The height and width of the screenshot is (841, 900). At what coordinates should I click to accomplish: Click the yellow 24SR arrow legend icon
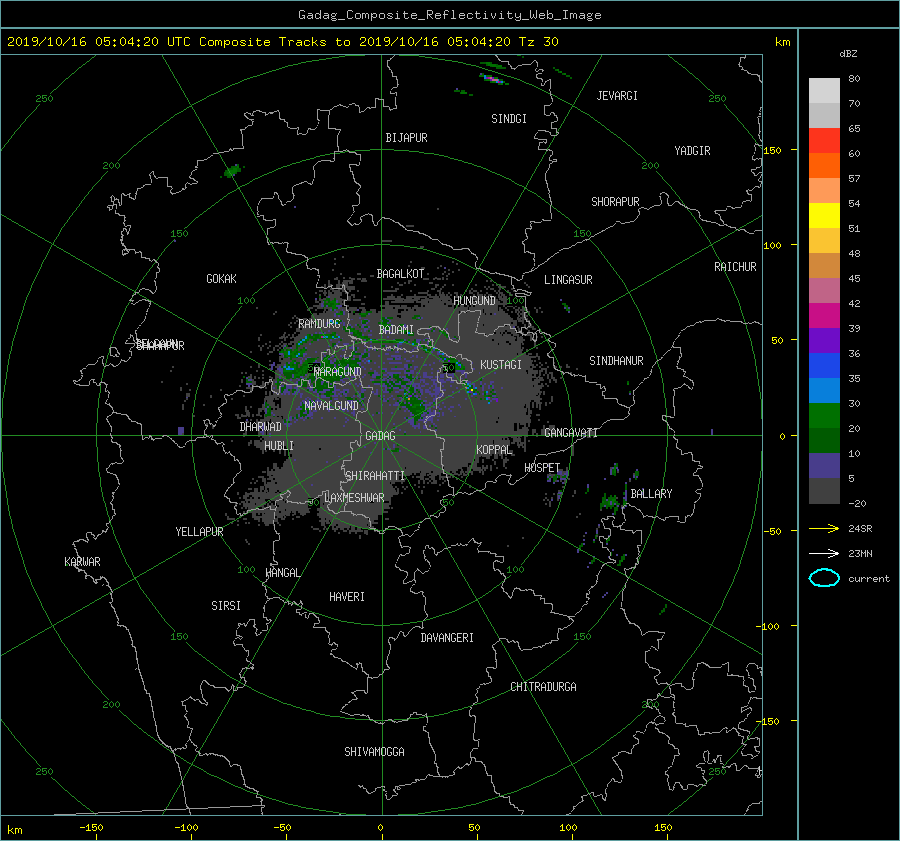[824, 528]
